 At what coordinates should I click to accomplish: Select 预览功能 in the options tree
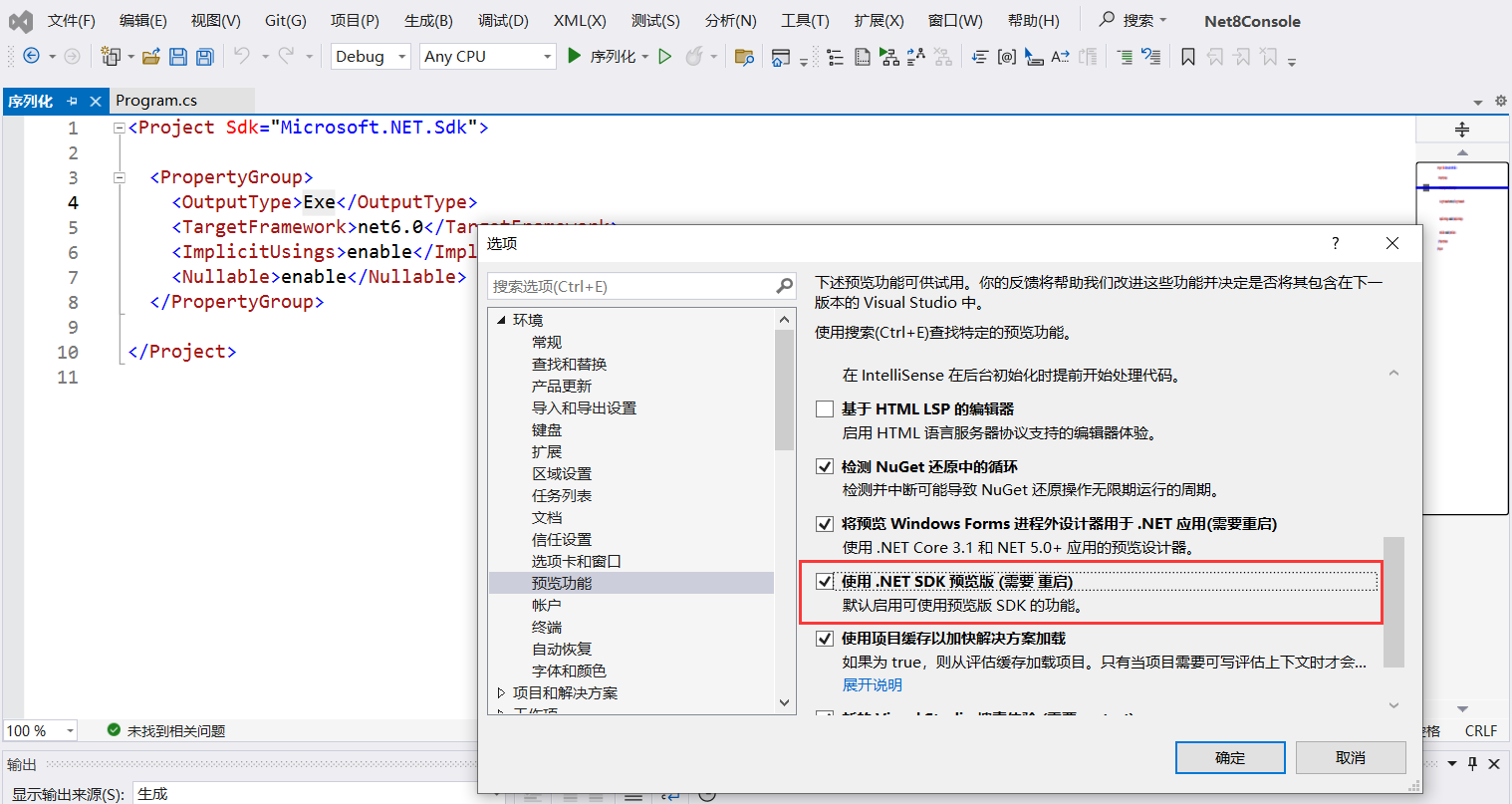(x=562, y=583)
